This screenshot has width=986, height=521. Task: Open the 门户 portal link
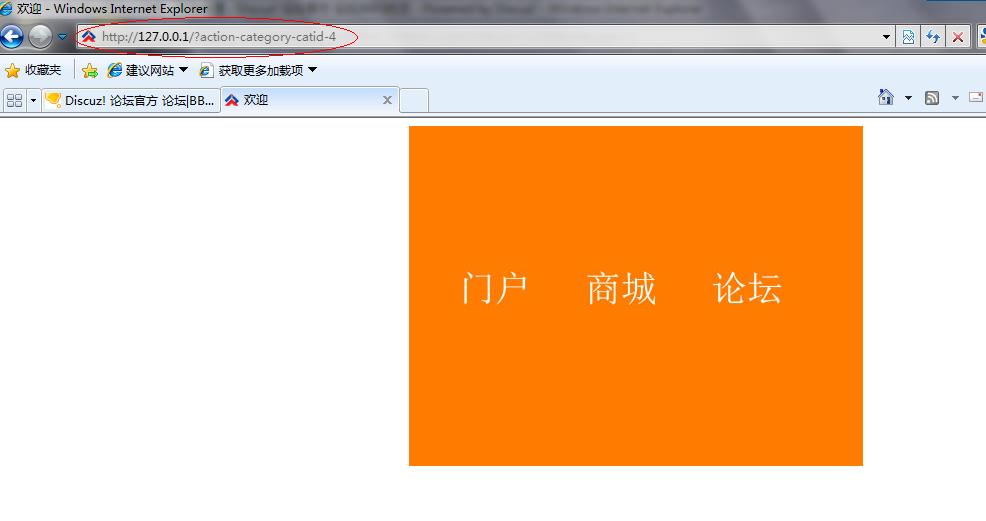[x=494, y=289]
